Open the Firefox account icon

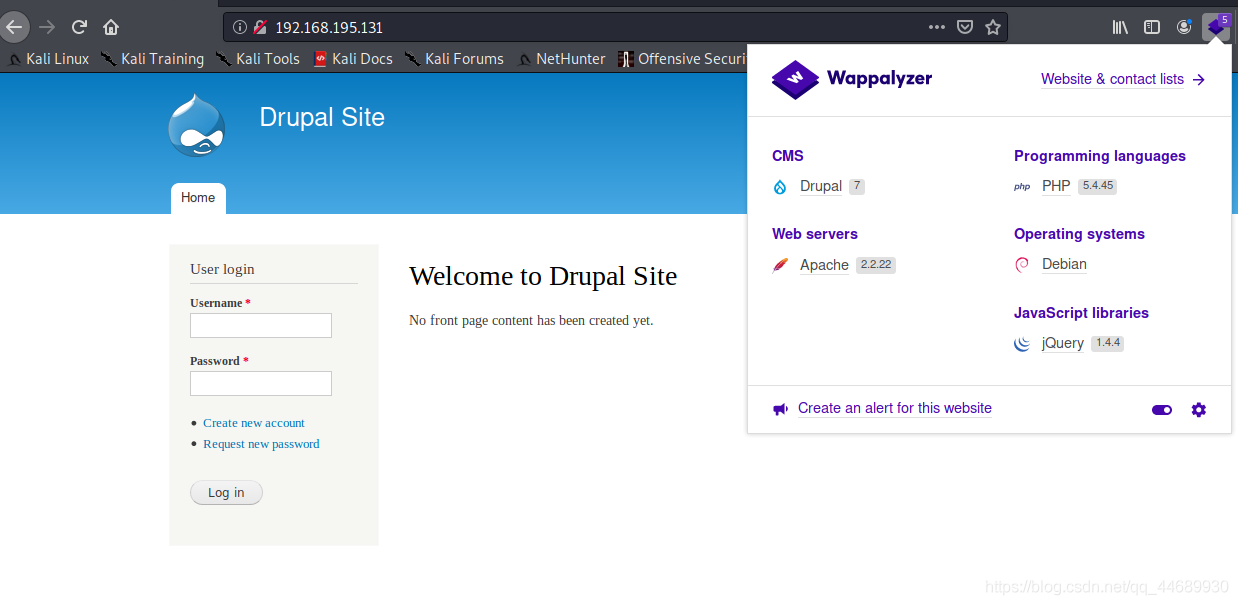click(1184, 27)
